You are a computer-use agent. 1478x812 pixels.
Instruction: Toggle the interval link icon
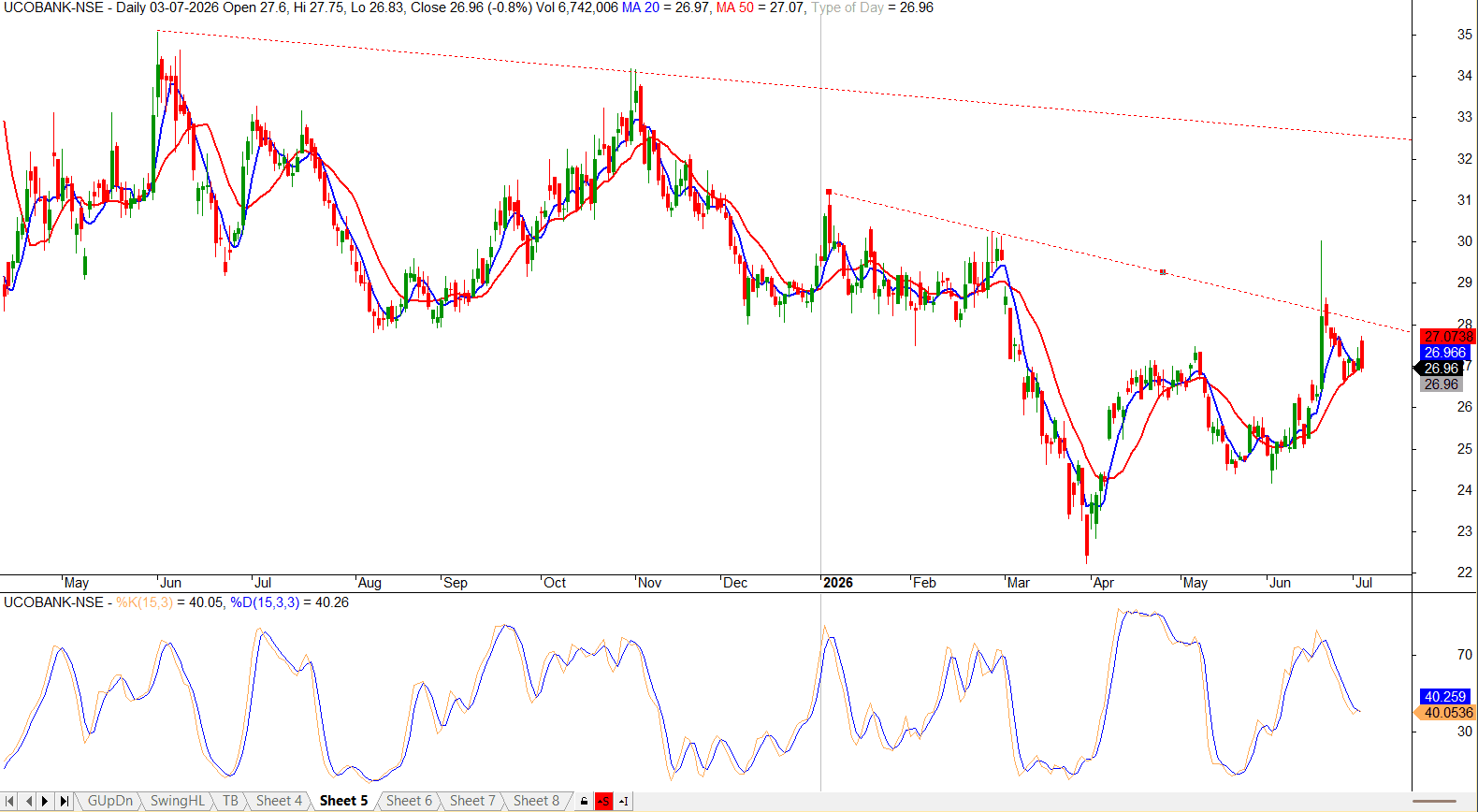click(x=624, y=801)
